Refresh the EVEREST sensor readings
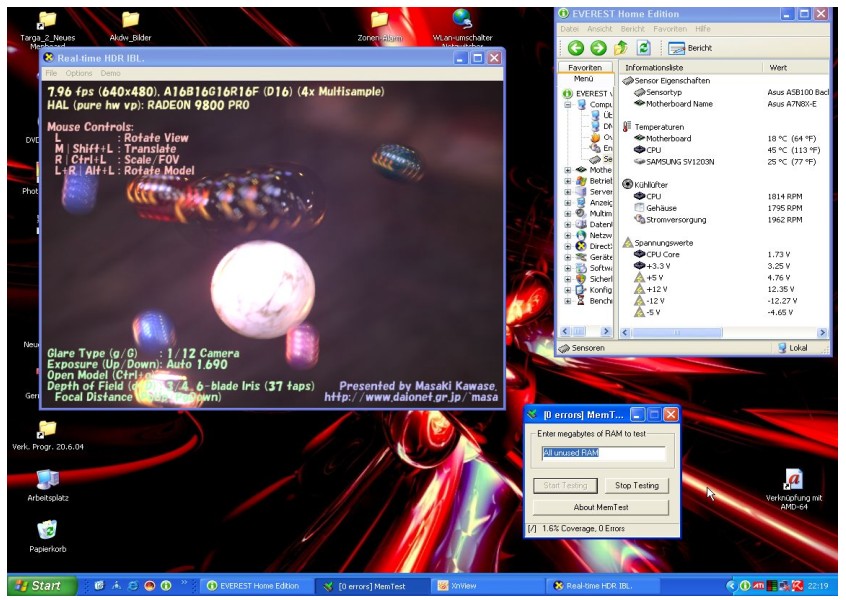846x600 pixels. (644, 48)
